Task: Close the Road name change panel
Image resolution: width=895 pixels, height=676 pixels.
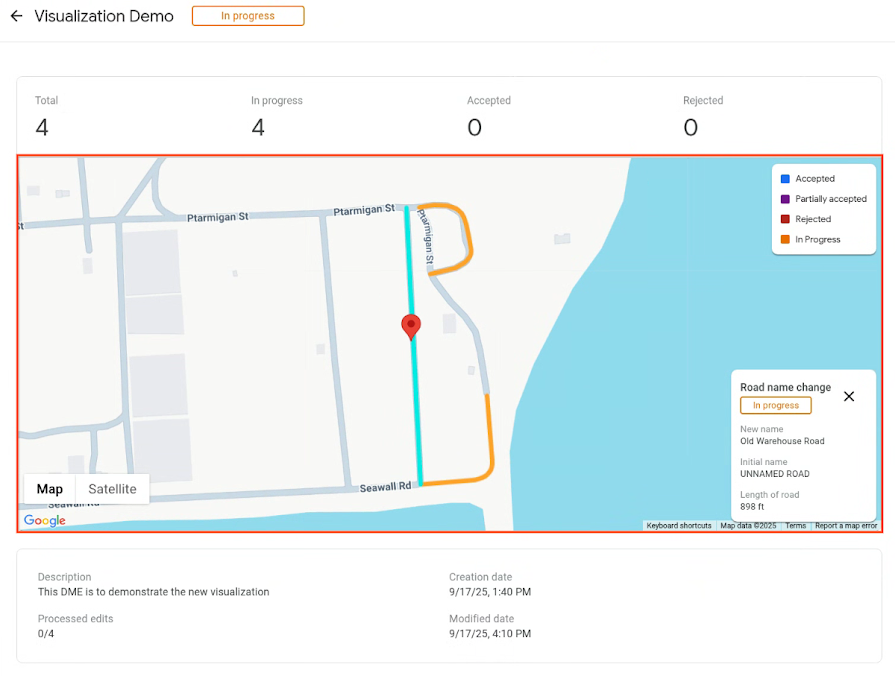Action: (849, 396)
